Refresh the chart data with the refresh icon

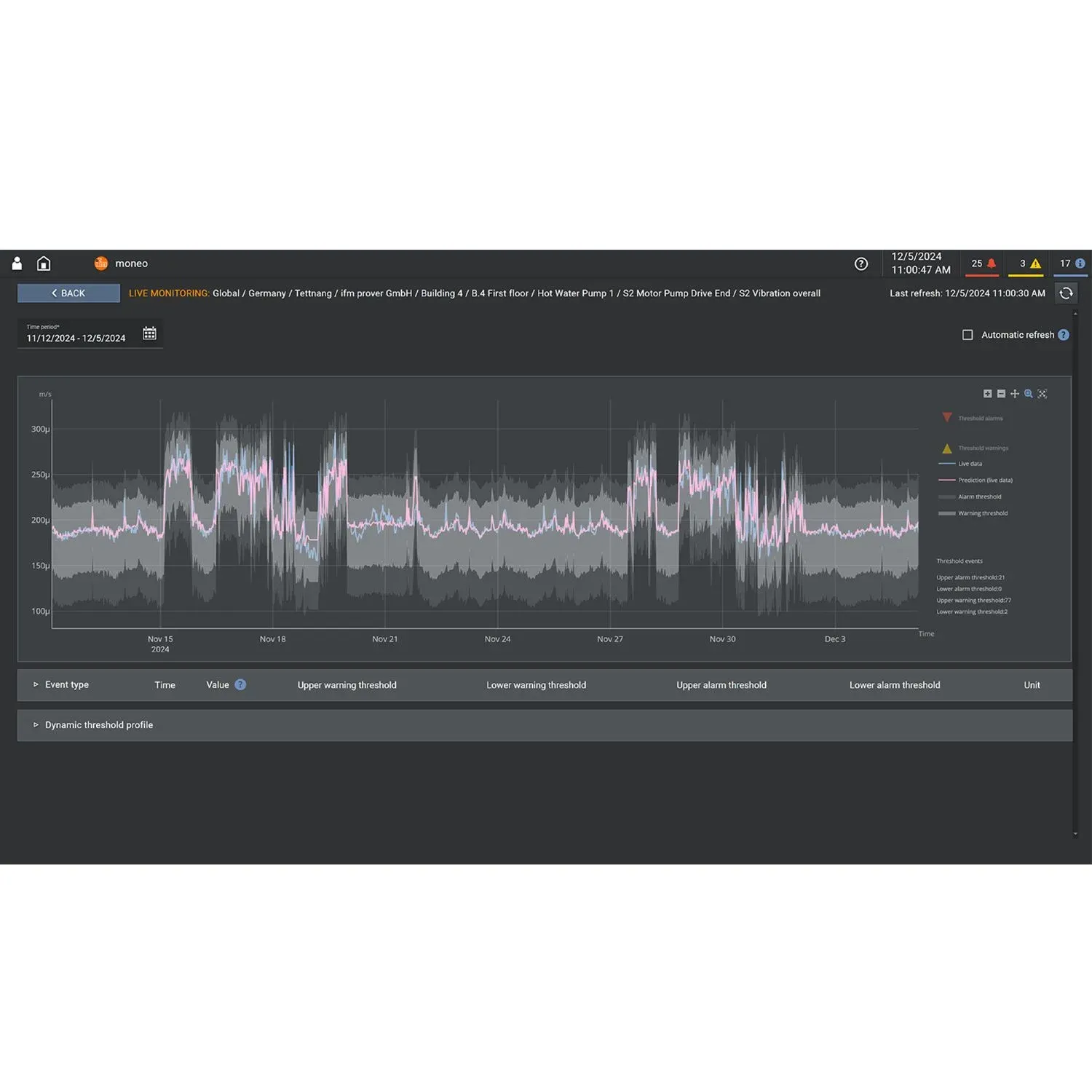tap(1066, 293)
